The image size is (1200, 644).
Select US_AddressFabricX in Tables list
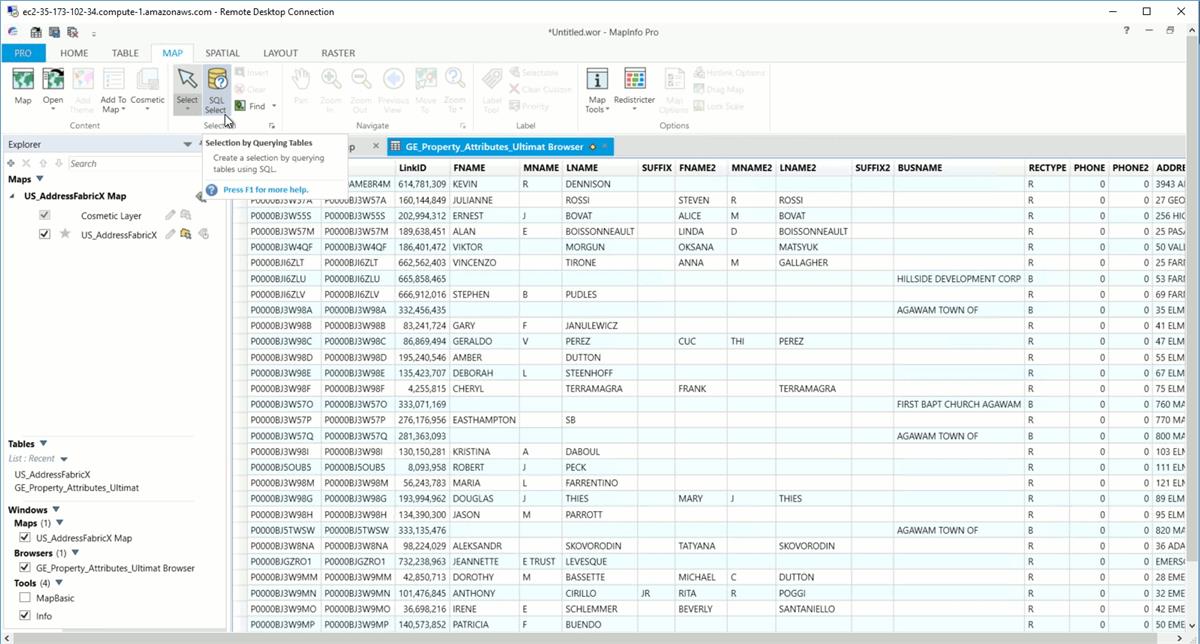tap(52, 474)
